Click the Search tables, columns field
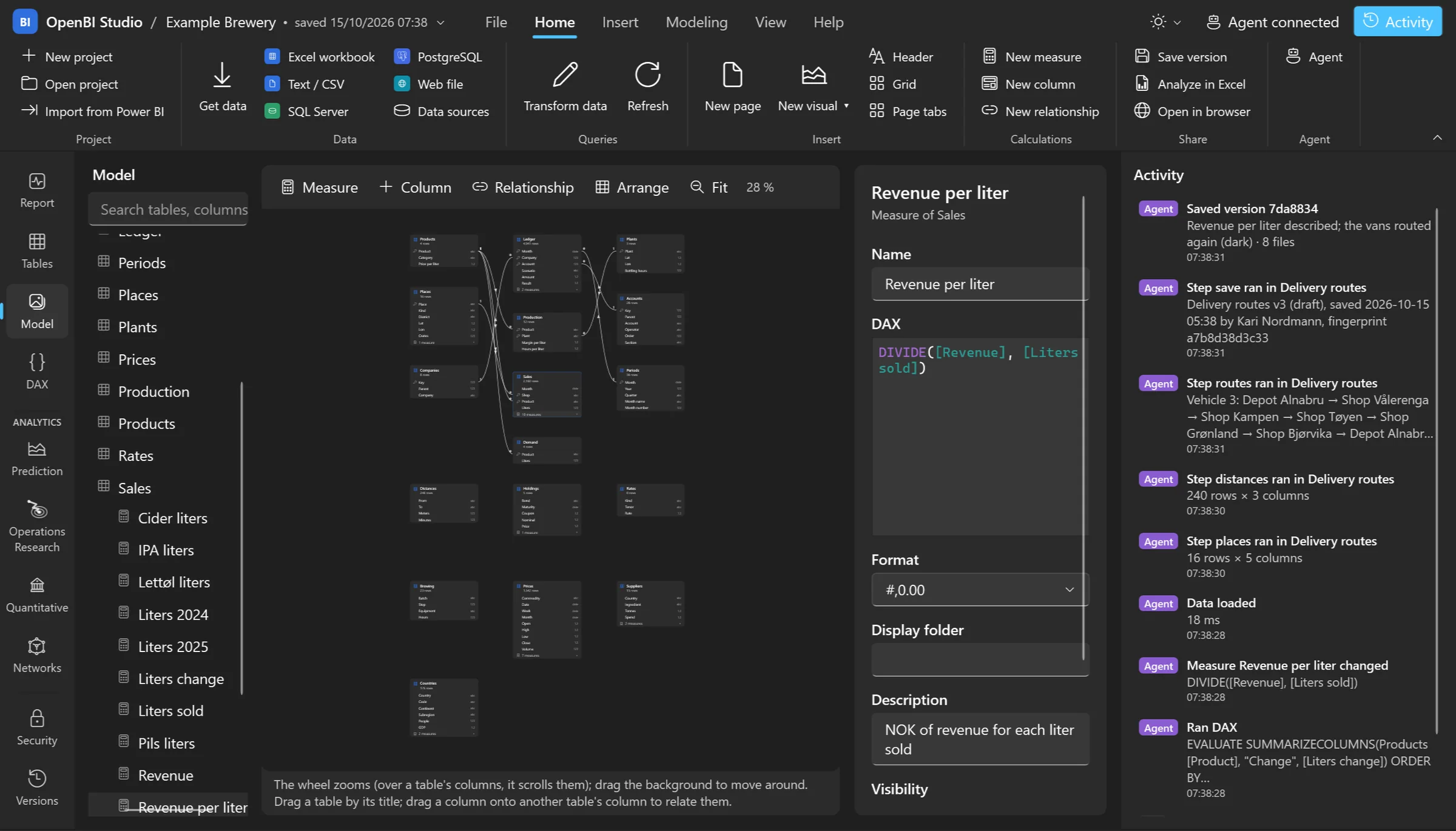Viewport: 1456px width, 831px height. pyautogui.click(x=168, y=209)
